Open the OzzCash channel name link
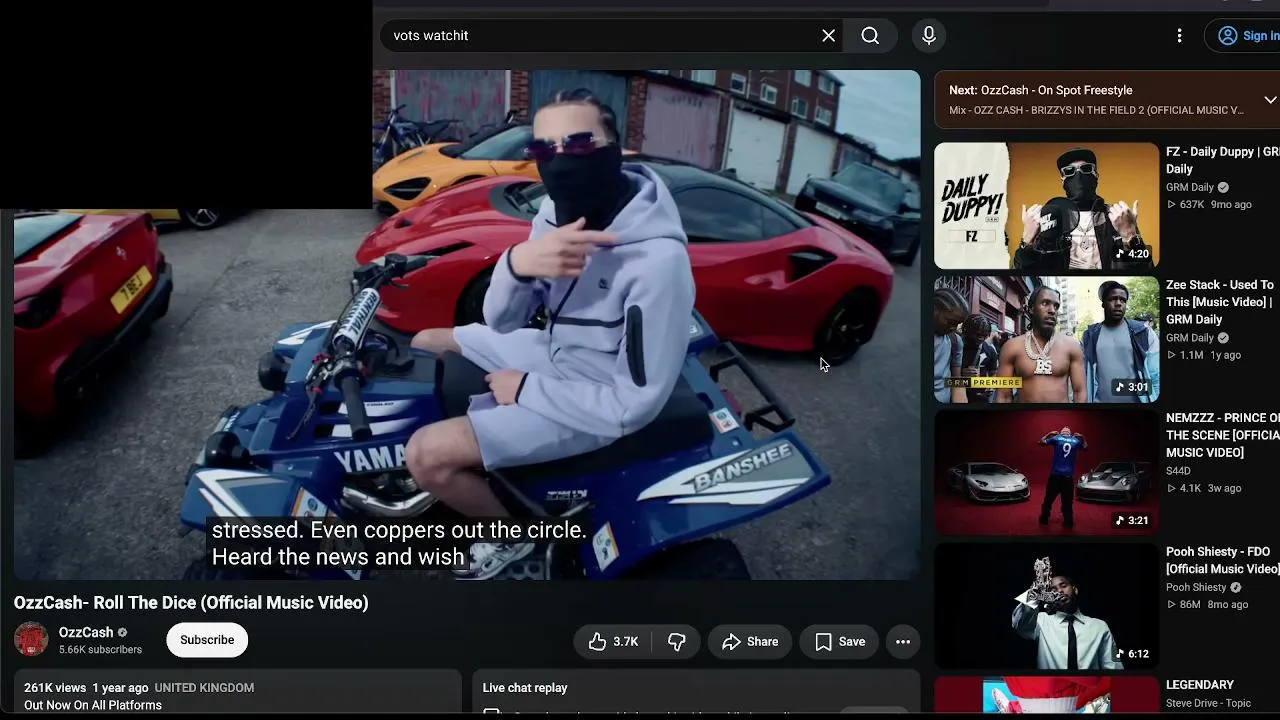 (x=86, y=633)
